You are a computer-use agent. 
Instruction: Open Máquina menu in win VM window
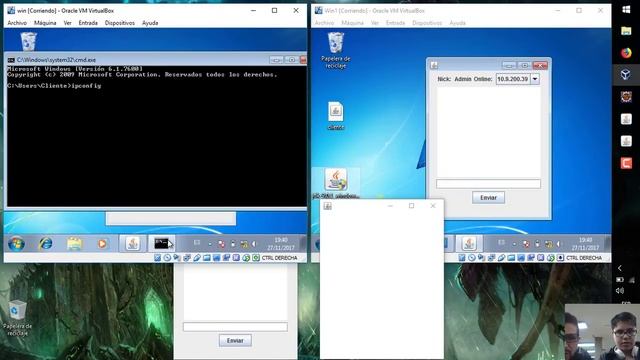45,23
